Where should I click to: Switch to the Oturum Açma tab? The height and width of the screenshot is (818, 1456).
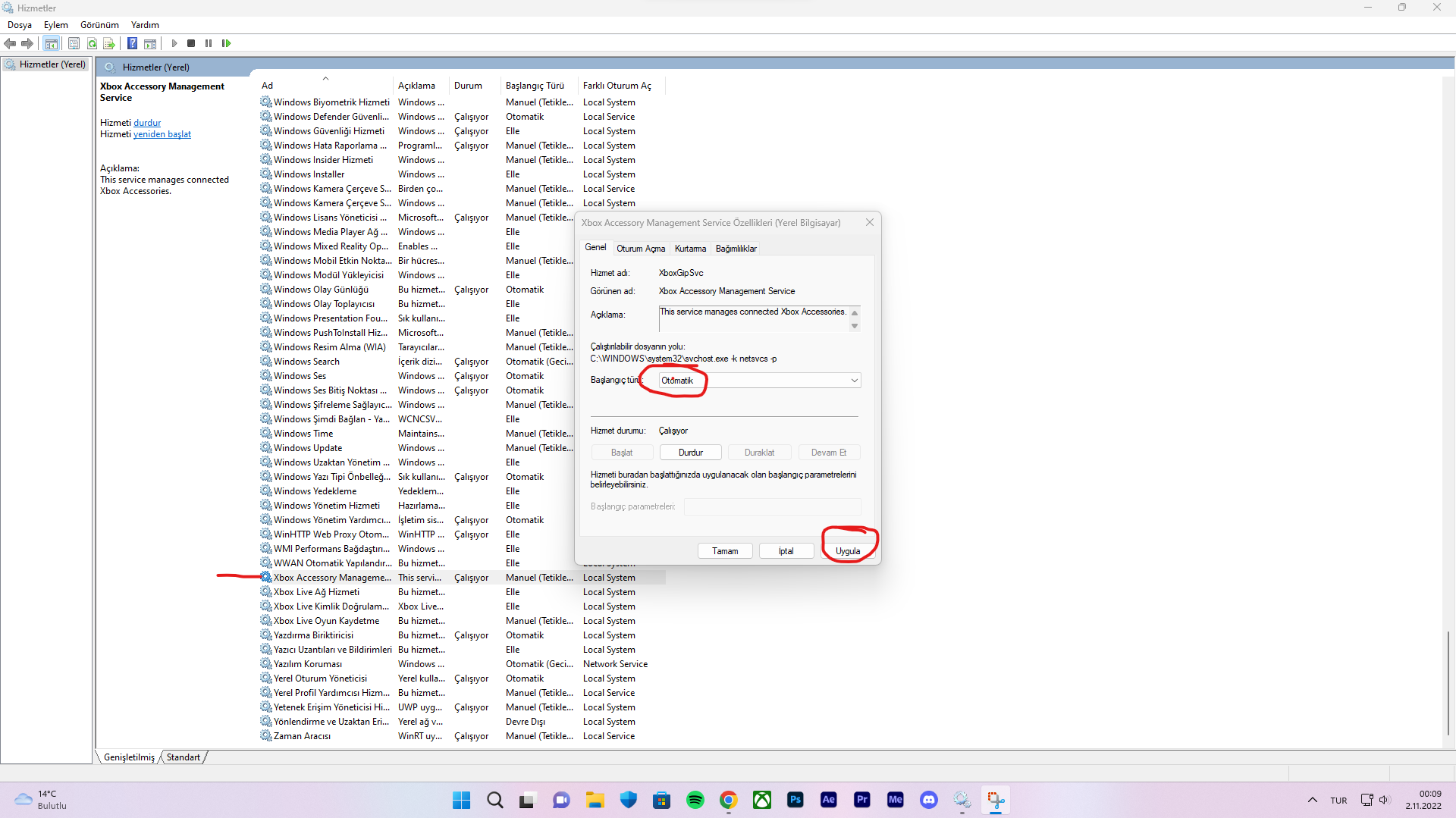pos(641,249)
